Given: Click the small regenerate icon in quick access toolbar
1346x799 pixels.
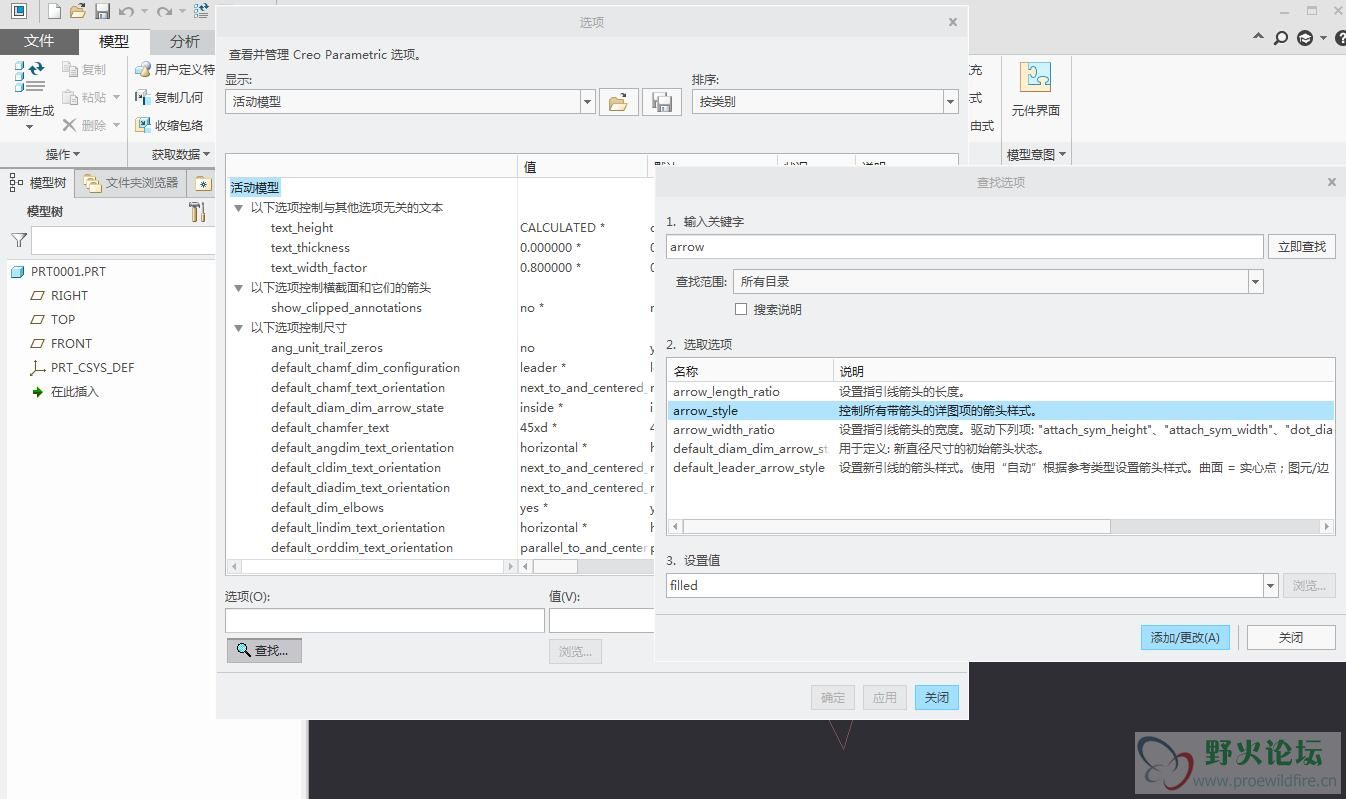Looking at the screenshot, I should (201, 11).
